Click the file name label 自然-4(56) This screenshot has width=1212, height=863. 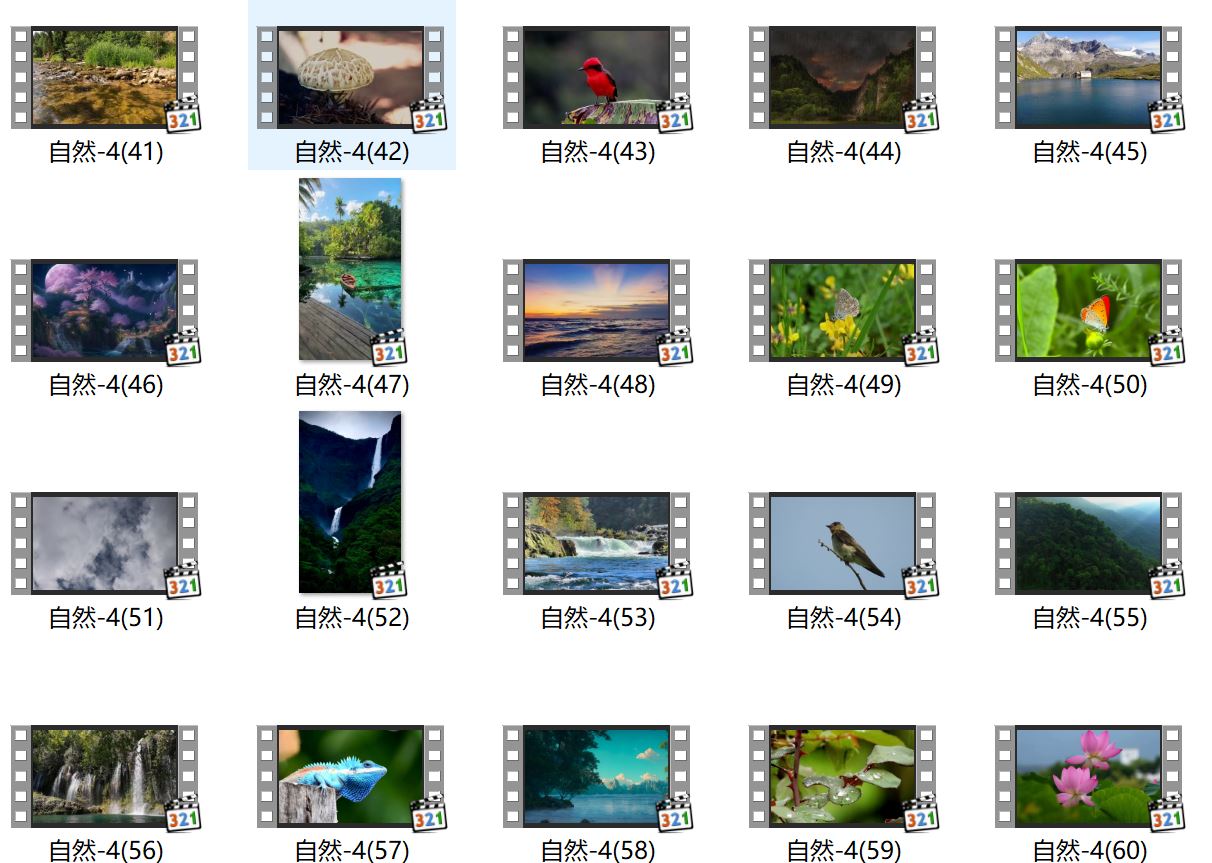106,850
